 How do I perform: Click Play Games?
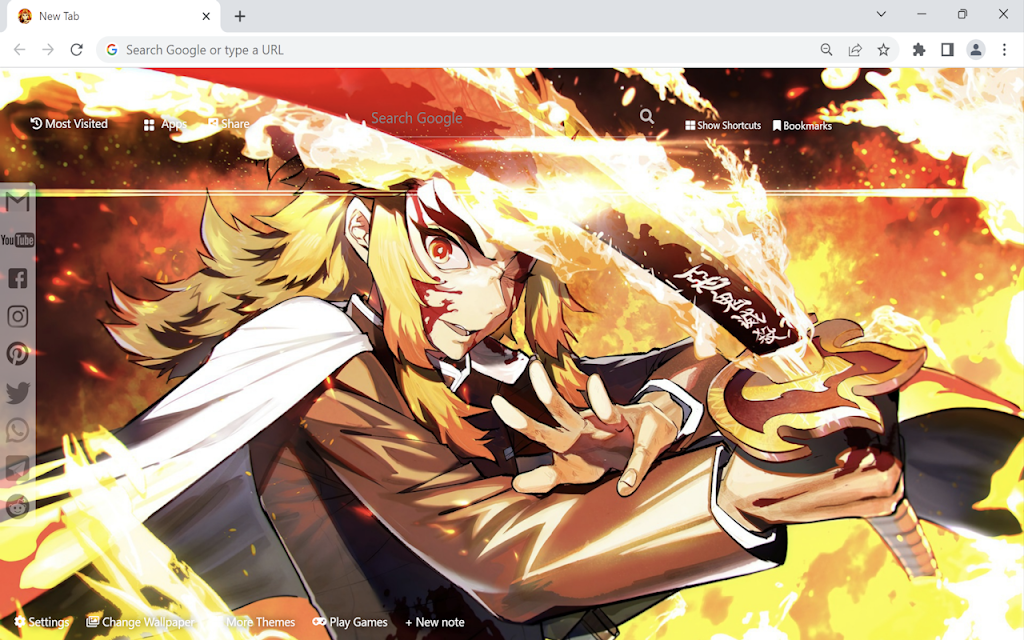pyautogui.click(x=350, y=622)
